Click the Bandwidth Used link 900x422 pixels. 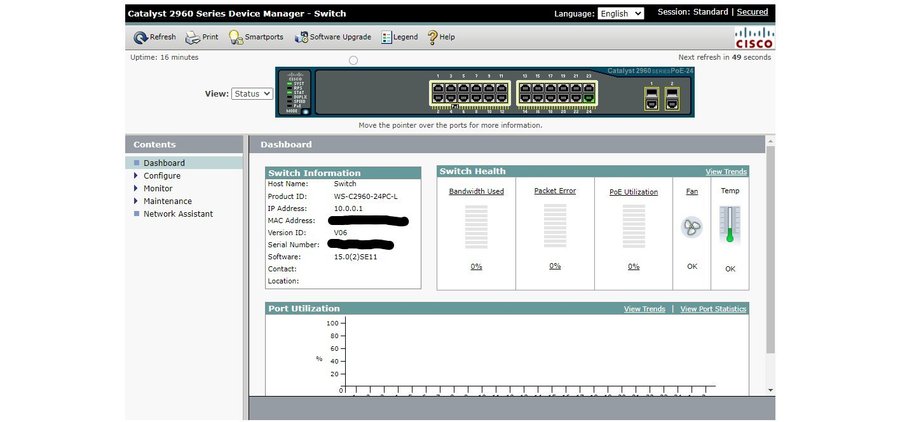[476, 191]
